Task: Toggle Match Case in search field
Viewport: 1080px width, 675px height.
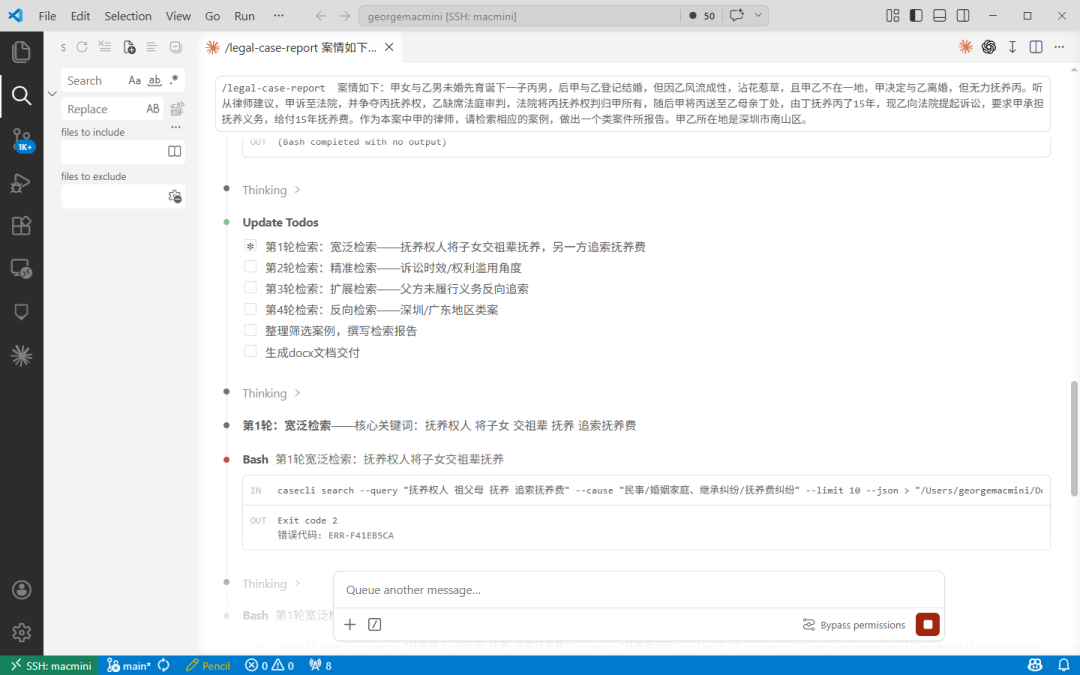Action: click(x=134, y=81)
